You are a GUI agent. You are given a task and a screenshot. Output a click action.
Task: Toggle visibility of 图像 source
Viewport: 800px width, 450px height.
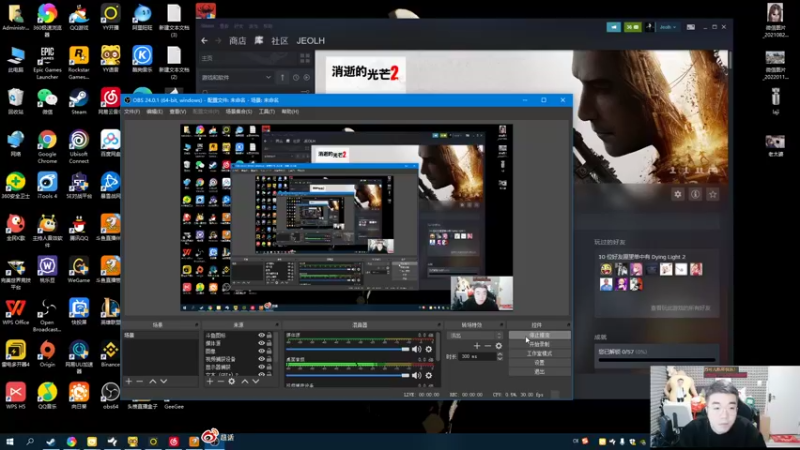pyautogui.click(x=261, y=351)
